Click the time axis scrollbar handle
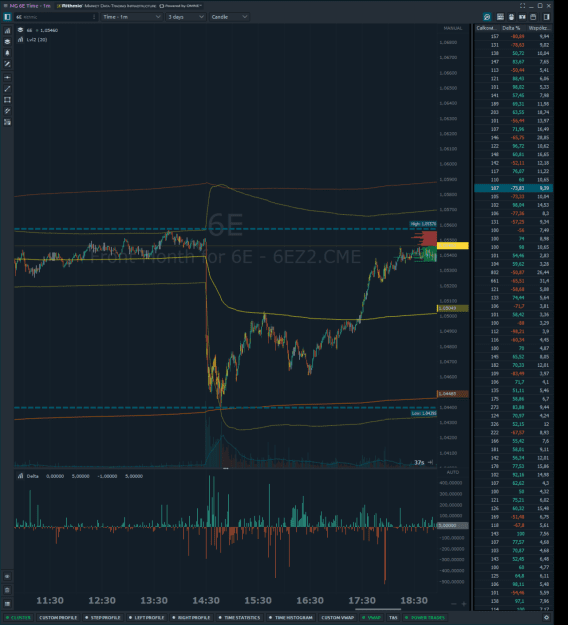This screenshot has height=625, width=568. [x=378, y=609]
